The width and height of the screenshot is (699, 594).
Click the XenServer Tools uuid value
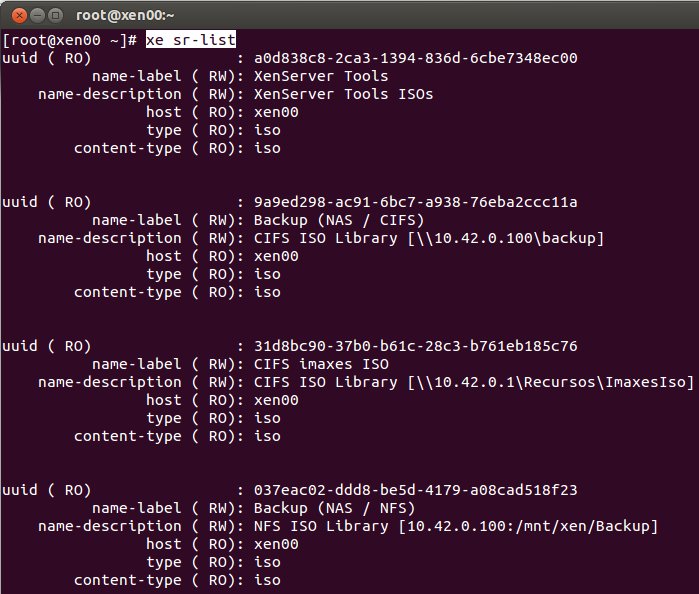click(415, 58)
